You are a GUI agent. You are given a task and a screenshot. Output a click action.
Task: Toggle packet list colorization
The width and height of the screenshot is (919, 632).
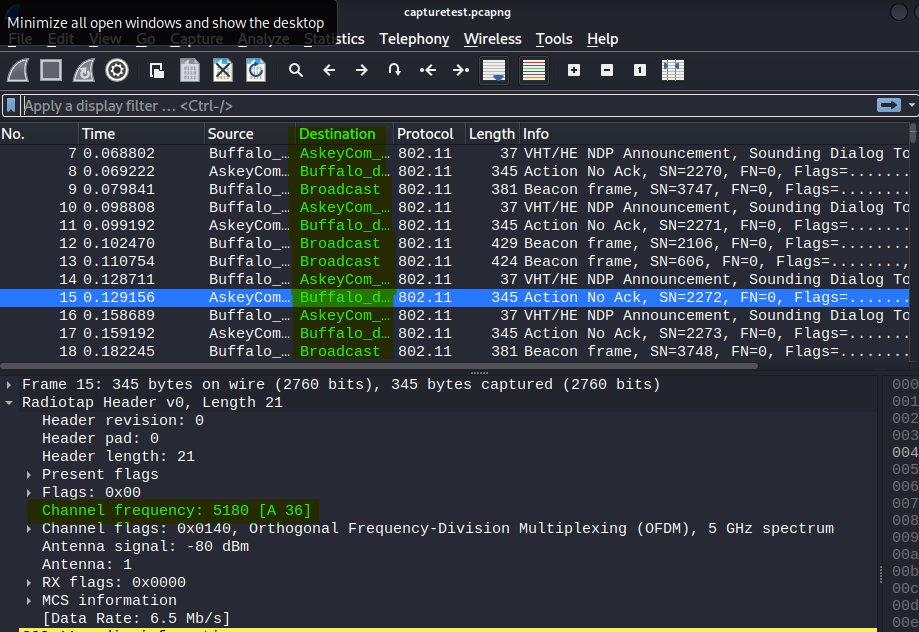pyautogui.click(x=534, y=70)
